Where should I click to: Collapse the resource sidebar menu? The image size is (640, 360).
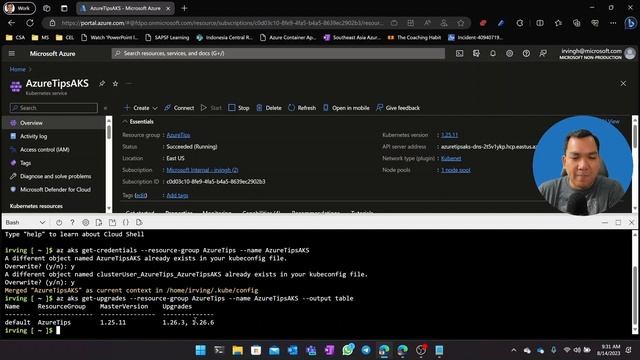click(x=105, y=108)
